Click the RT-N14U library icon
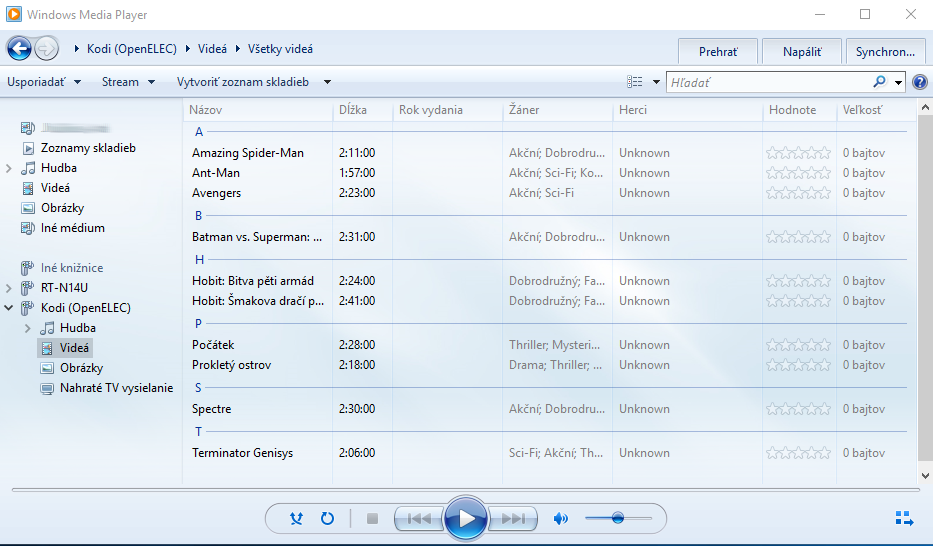Viewport: 933px width, 546px height. tap(27, 288)
